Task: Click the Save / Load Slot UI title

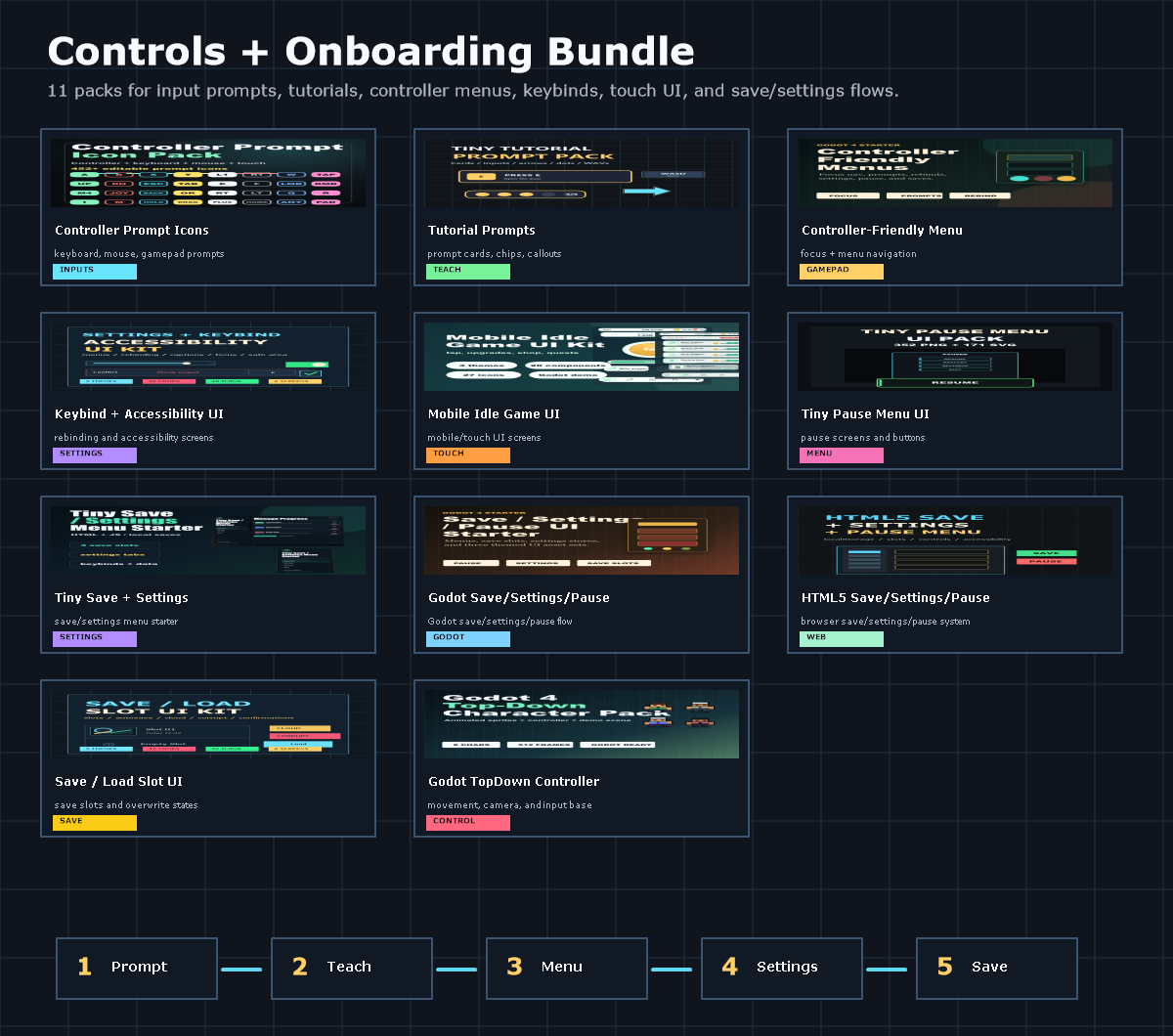Action: [x=118, y=782]
